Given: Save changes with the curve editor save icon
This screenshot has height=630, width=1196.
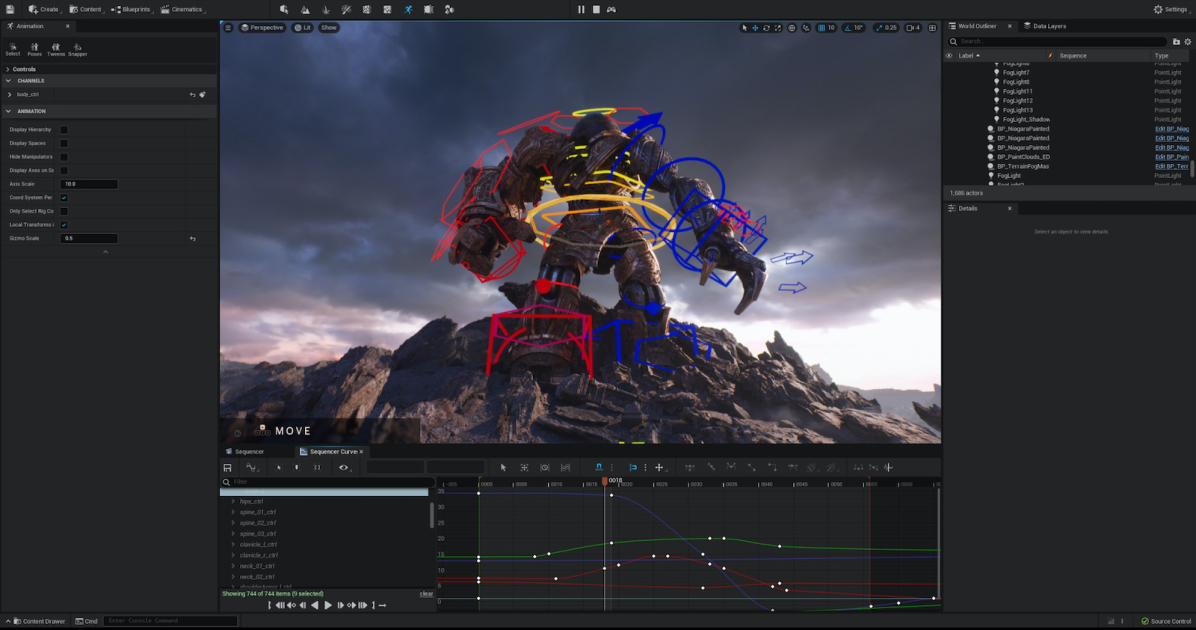Looking at the screenshot, I should 227,467.
